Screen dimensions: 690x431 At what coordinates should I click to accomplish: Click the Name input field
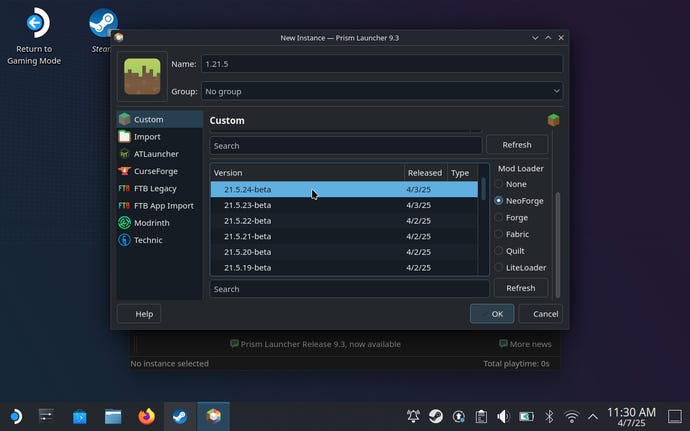click(x=382, y=64)
